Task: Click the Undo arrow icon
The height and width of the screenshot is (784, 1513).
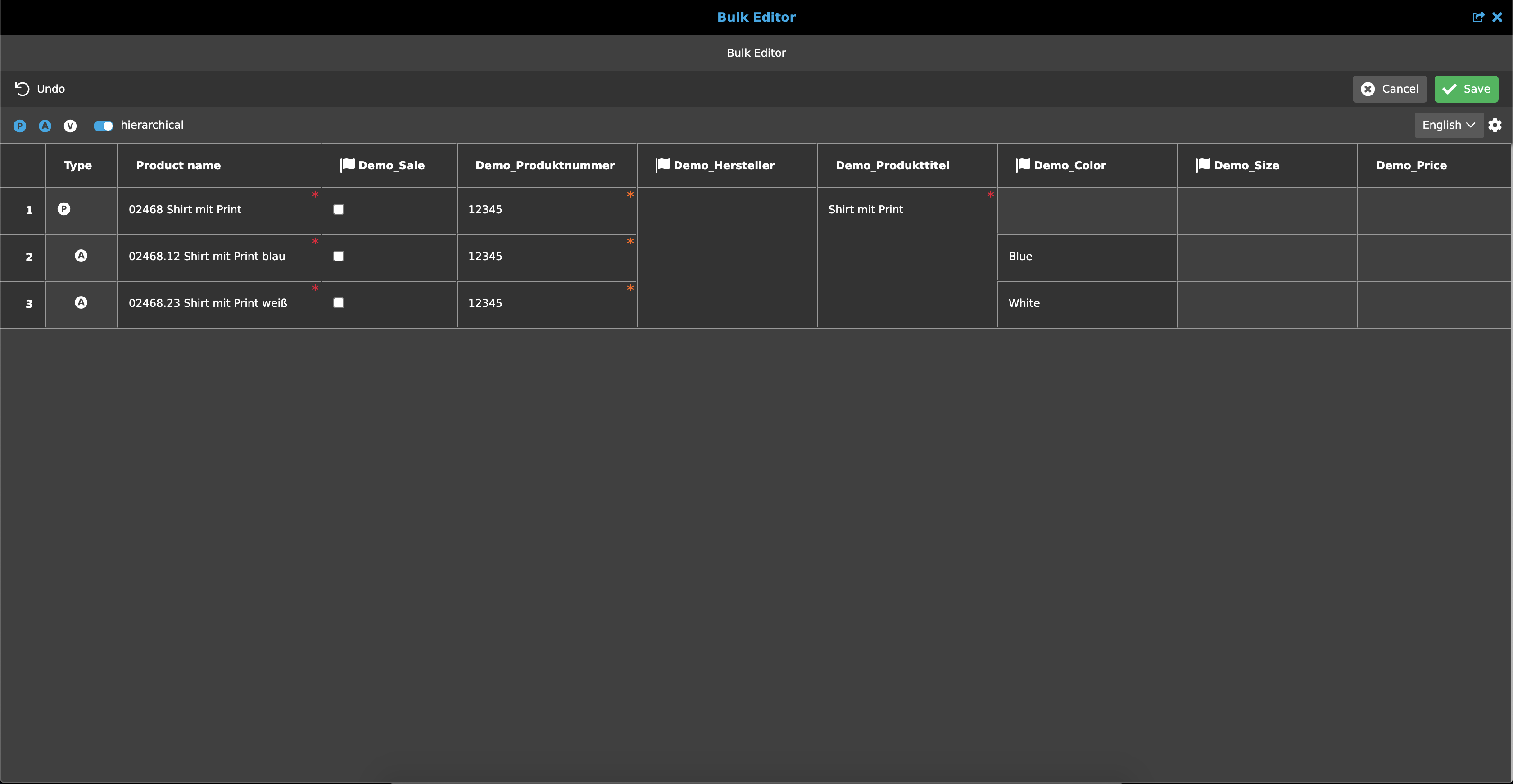Action: point(22,89)
